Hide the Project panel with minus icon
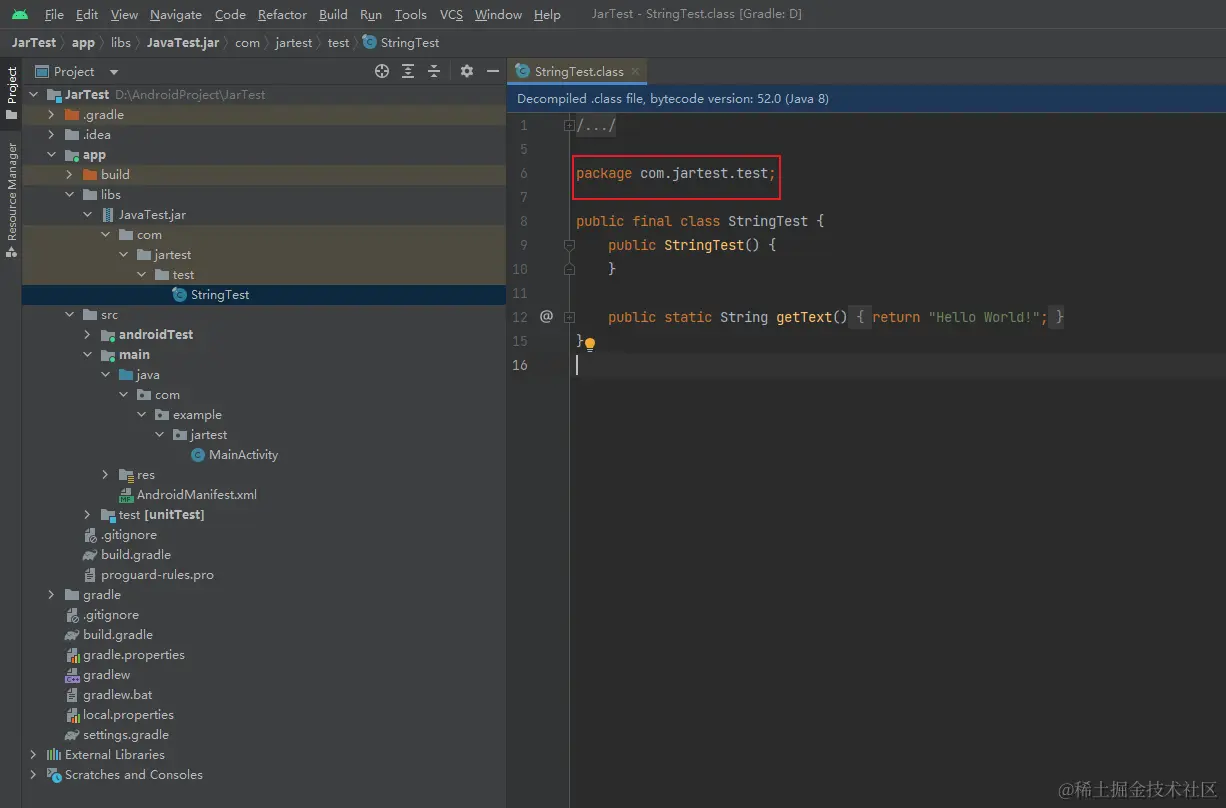Viewport: 1226px width, 808px height. (x=493, y=71)
